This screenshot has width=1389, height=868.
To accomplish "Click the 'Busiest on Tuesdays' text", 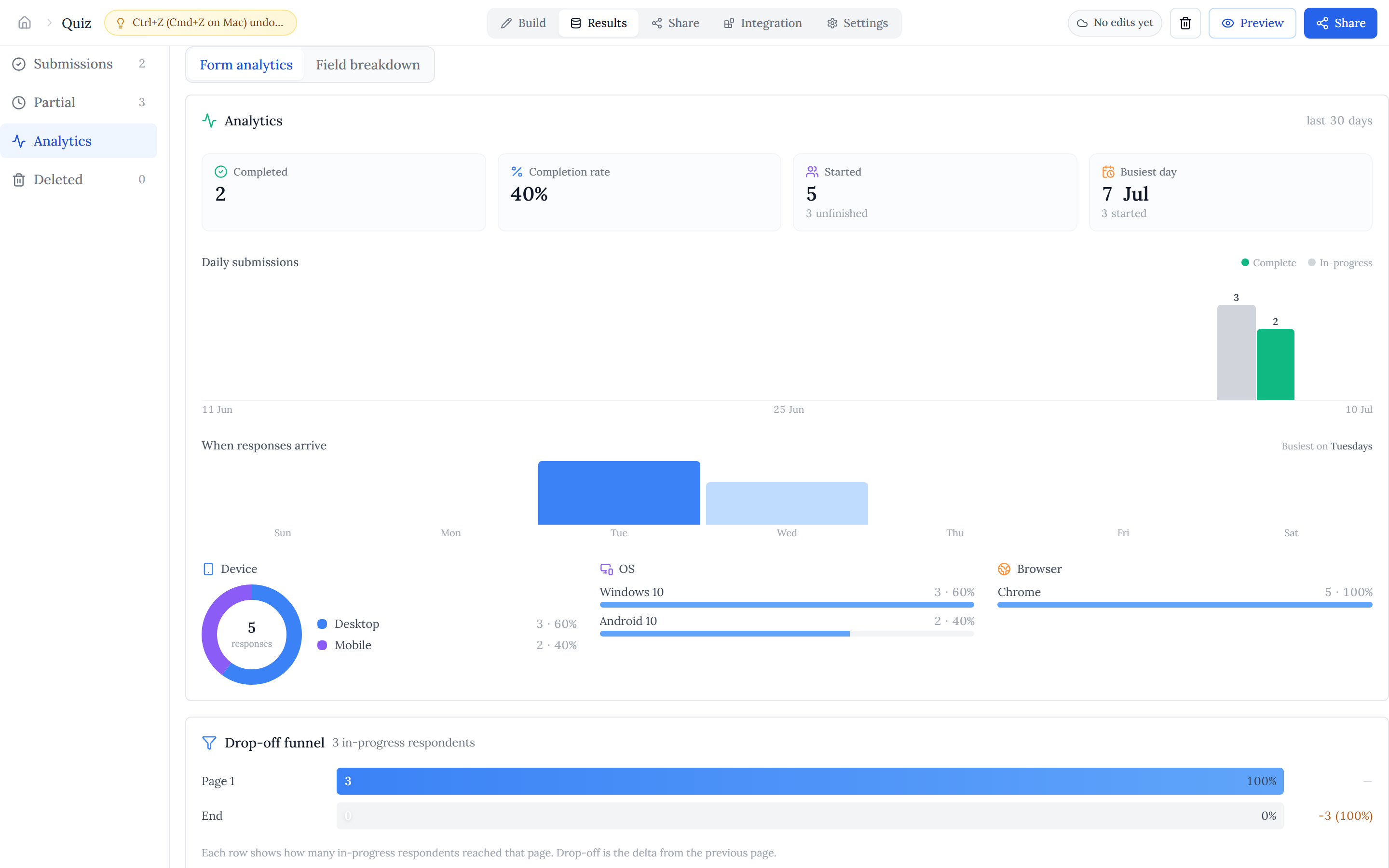I will (1327, 446).
